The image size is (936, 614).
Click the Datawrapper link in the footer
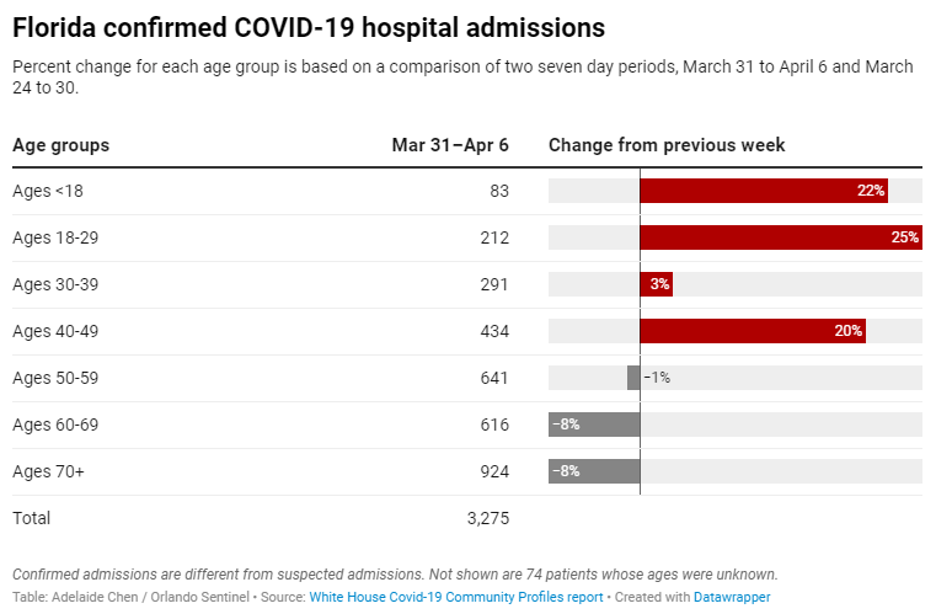(x=735, y=597)
